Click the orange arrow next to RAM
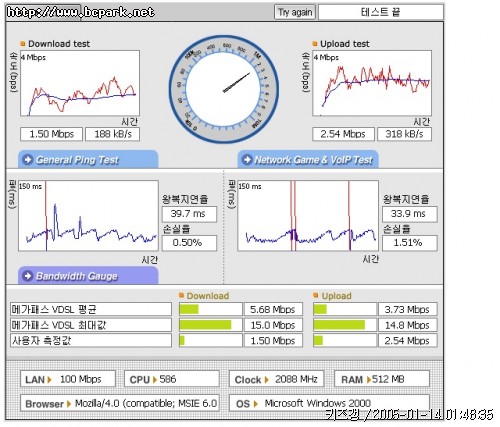 [369, 380]
